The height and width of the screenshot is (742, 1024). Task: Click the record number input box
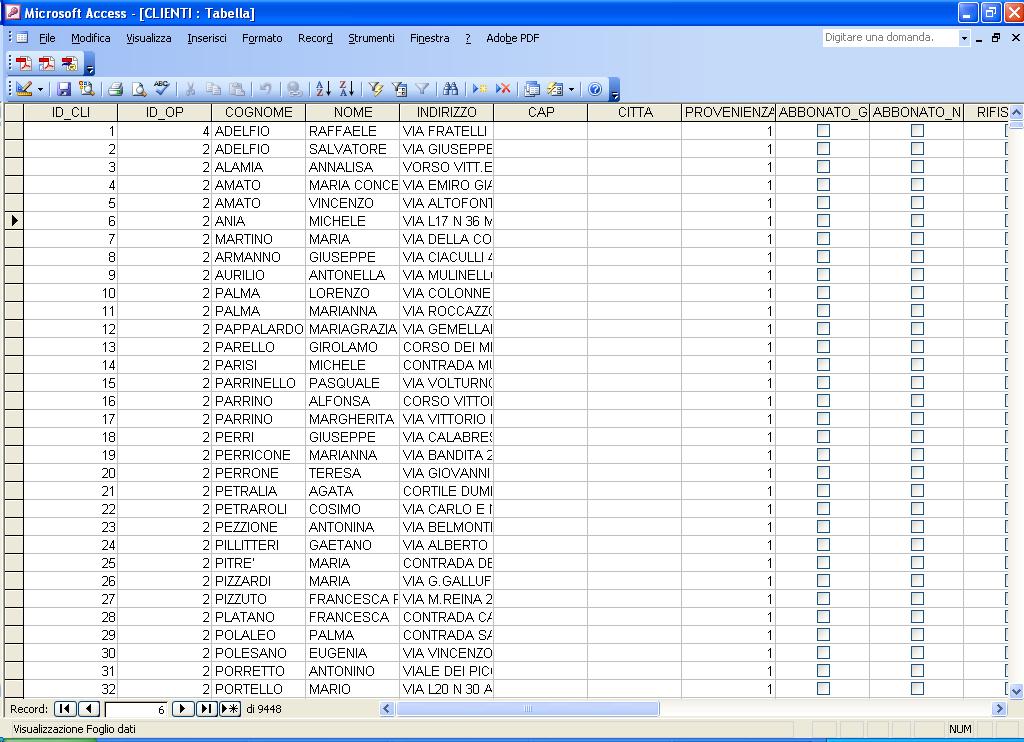pos(135,709)
